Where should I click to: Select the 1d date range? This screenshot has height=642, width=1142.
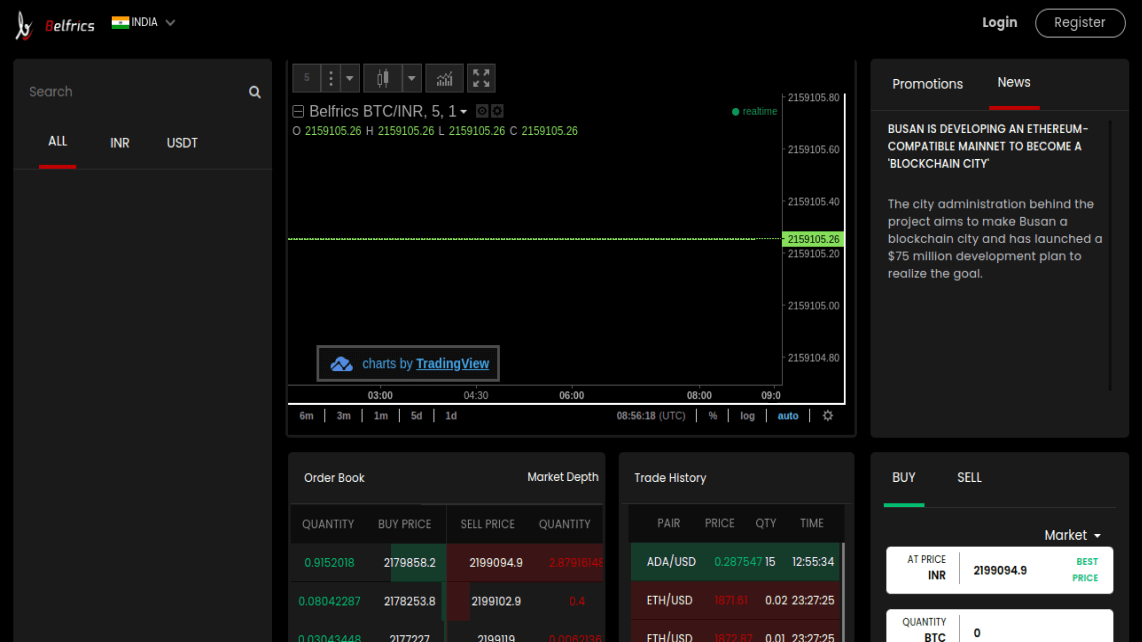coord(451,415)
